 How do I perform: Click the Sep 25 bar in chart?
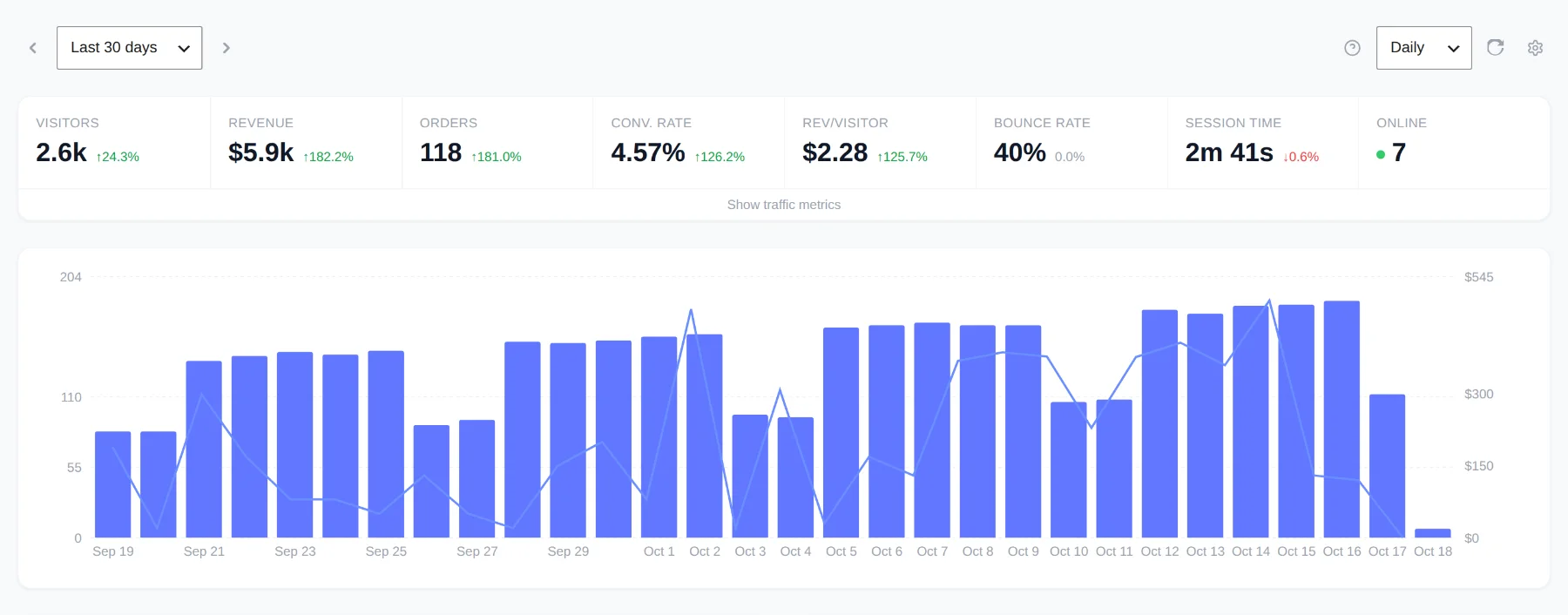coord(386,444)
